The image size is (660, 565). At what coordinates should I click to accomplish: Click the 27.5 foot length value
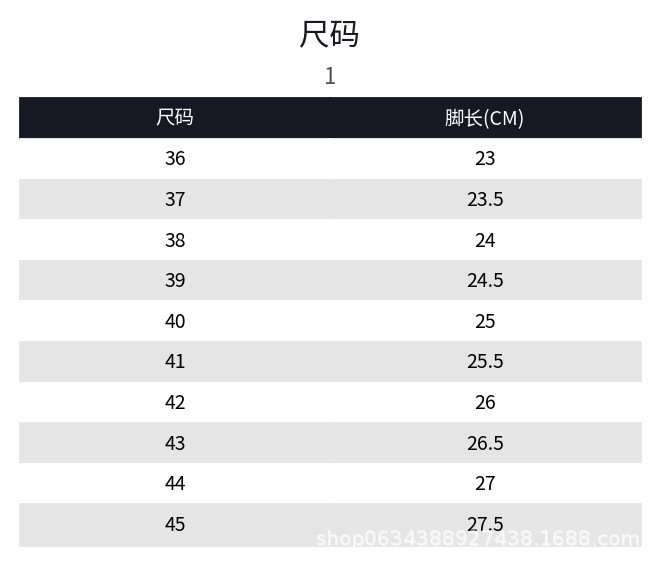(x=485, y=523)
